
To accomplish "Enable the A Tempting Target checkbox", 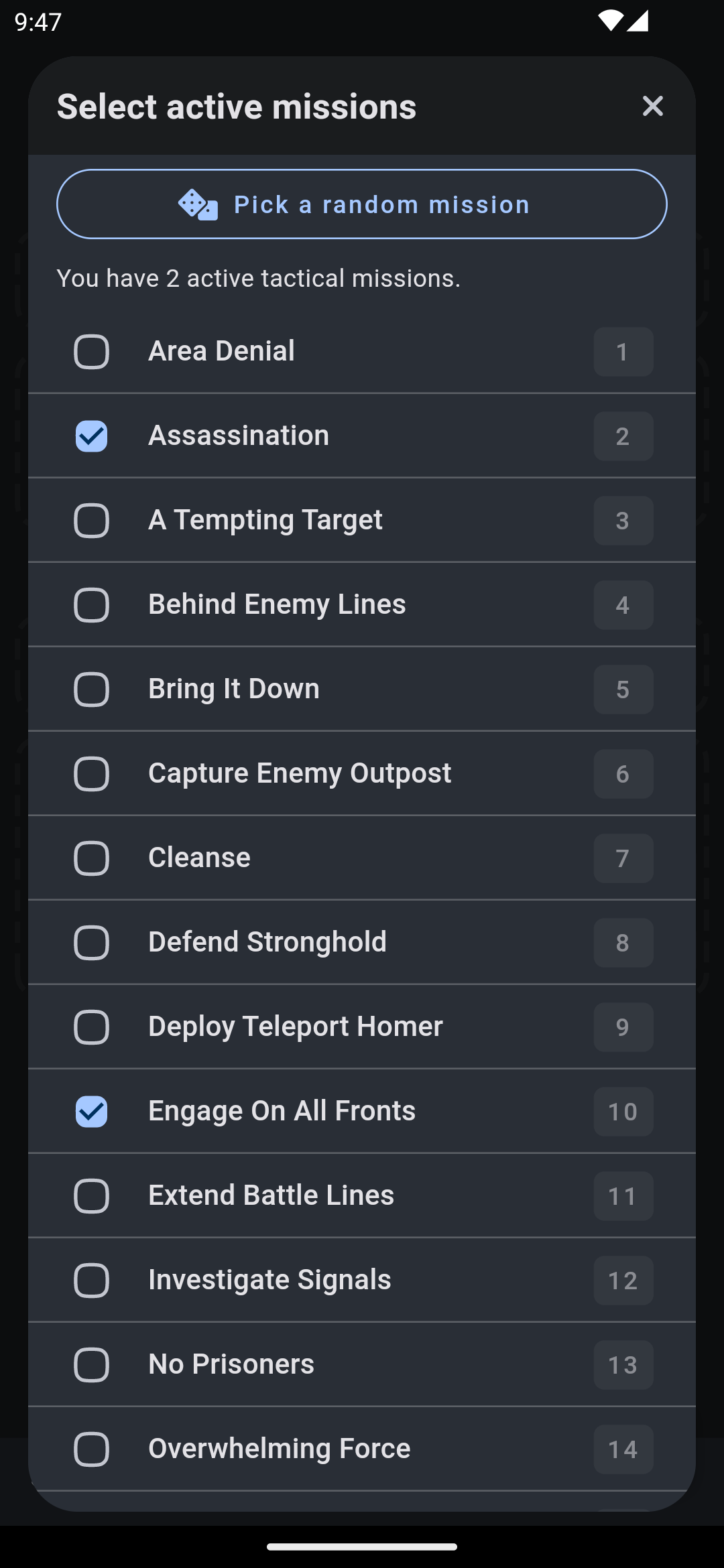I will (91, 521).
